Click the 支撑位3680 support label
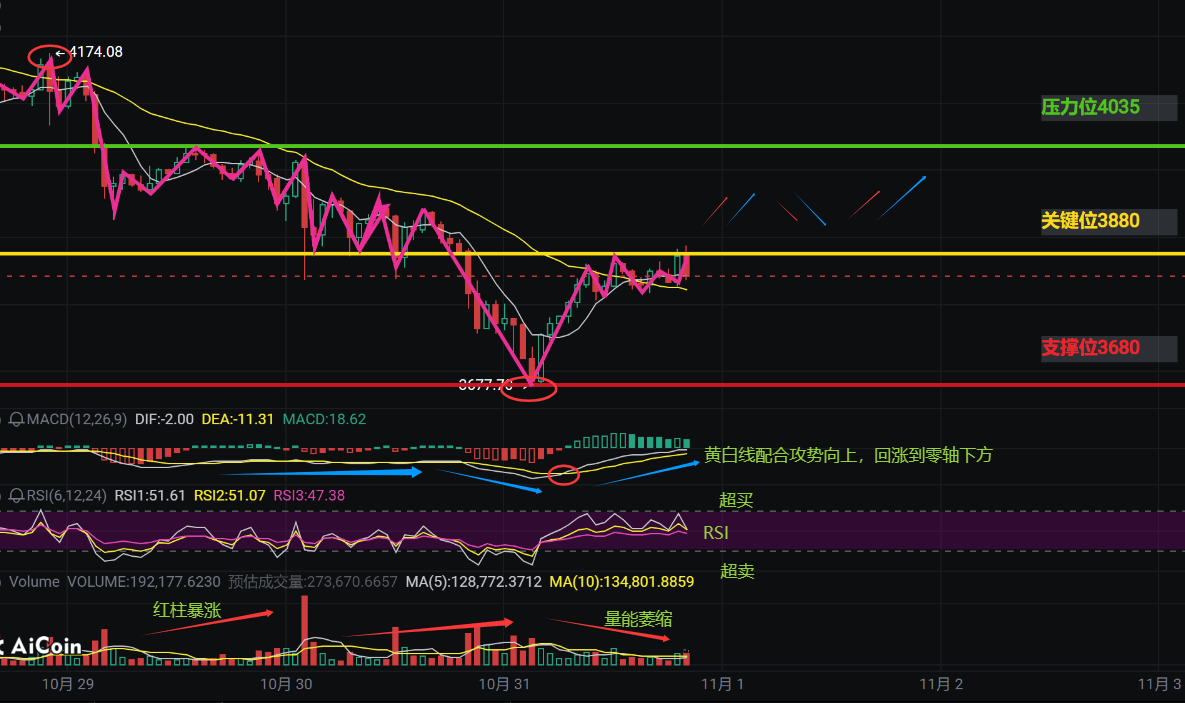This screenshot has width=1185, height=703. pyautogui.click(x=1090, y=347)
